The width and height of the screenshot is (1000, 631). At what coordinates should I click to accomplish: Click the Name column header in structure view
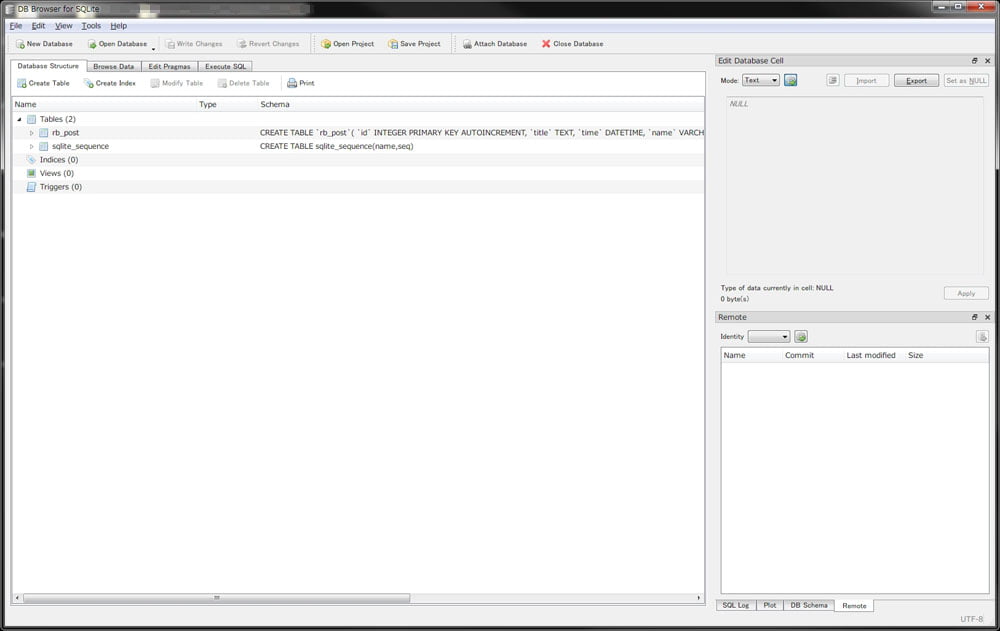105,104
